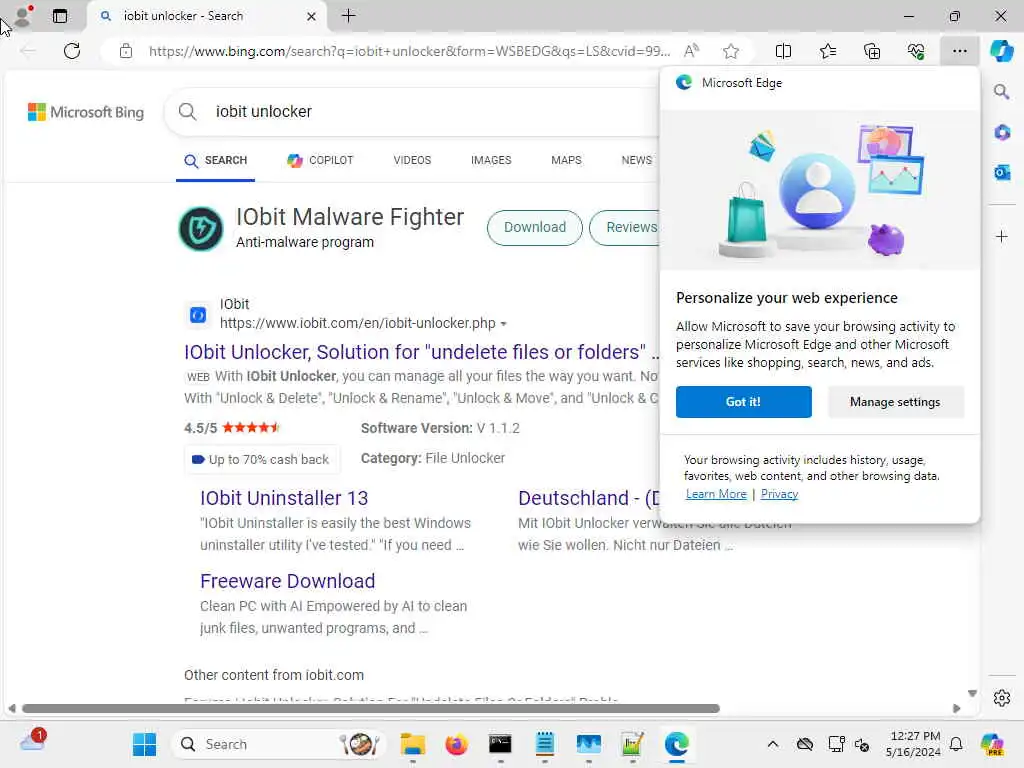
Task: Open the Windows Start menu
Action: click(144, 744)
